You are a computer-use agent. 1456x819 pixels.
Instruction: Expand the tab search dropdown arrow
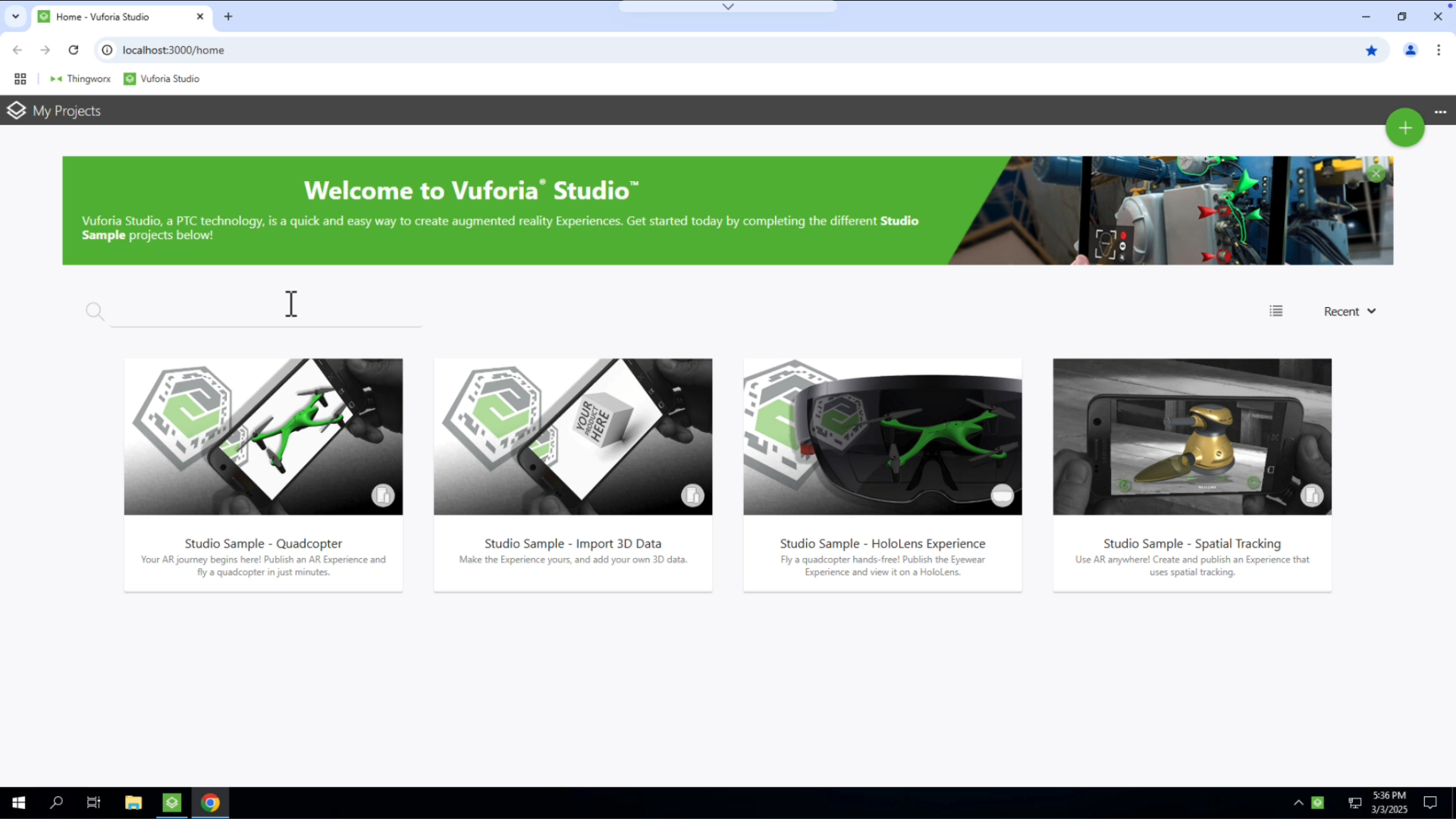click(x=15, y=17)
